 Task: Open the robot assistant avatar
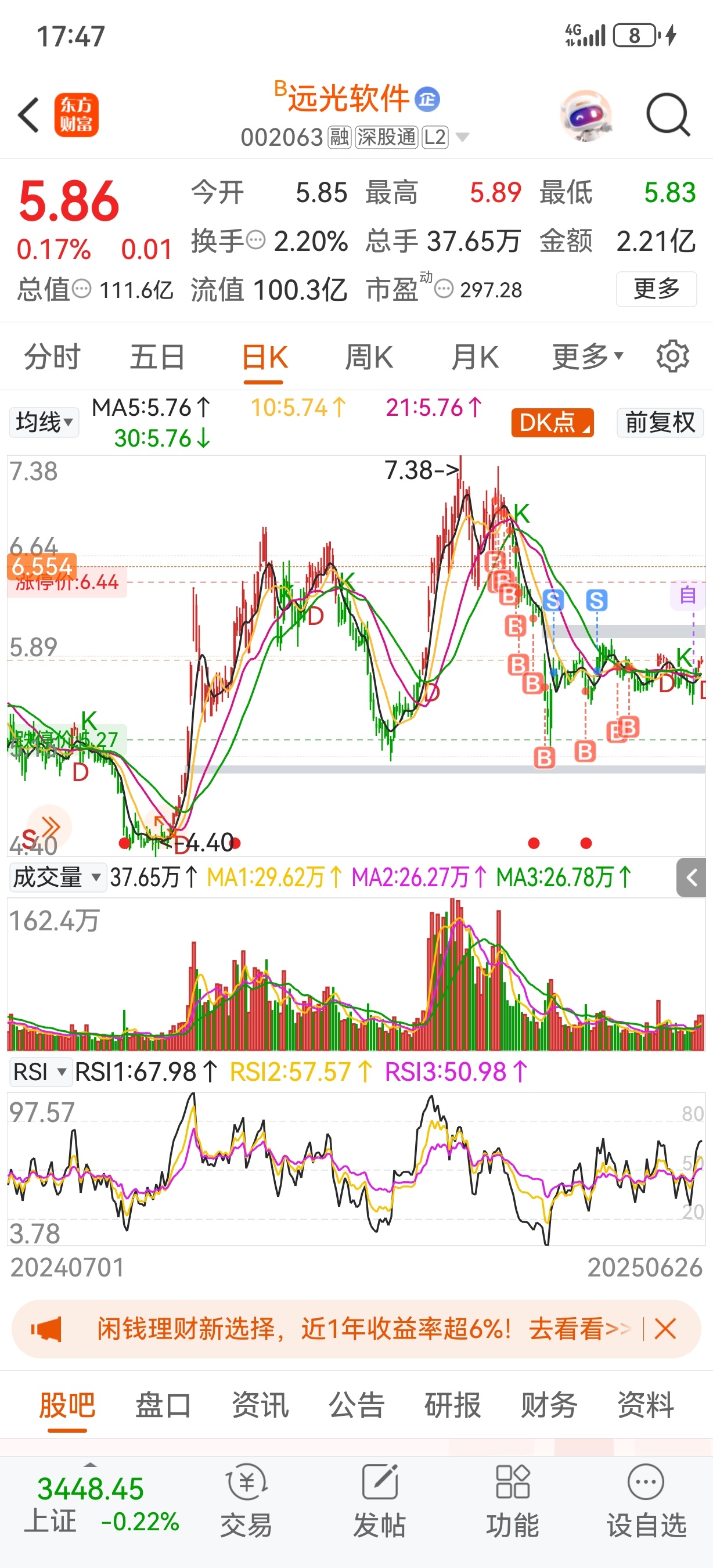[x=586, y=115]
